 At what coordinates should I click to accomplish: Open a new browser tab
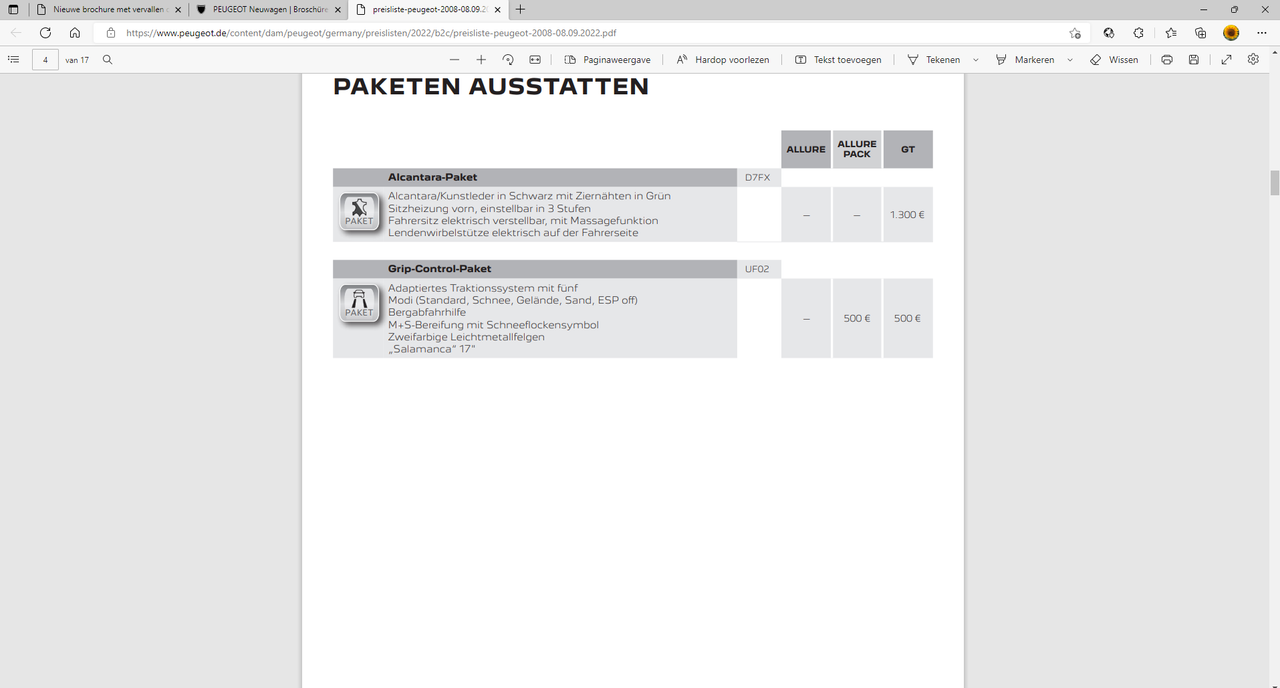click(x=520, y=9)
